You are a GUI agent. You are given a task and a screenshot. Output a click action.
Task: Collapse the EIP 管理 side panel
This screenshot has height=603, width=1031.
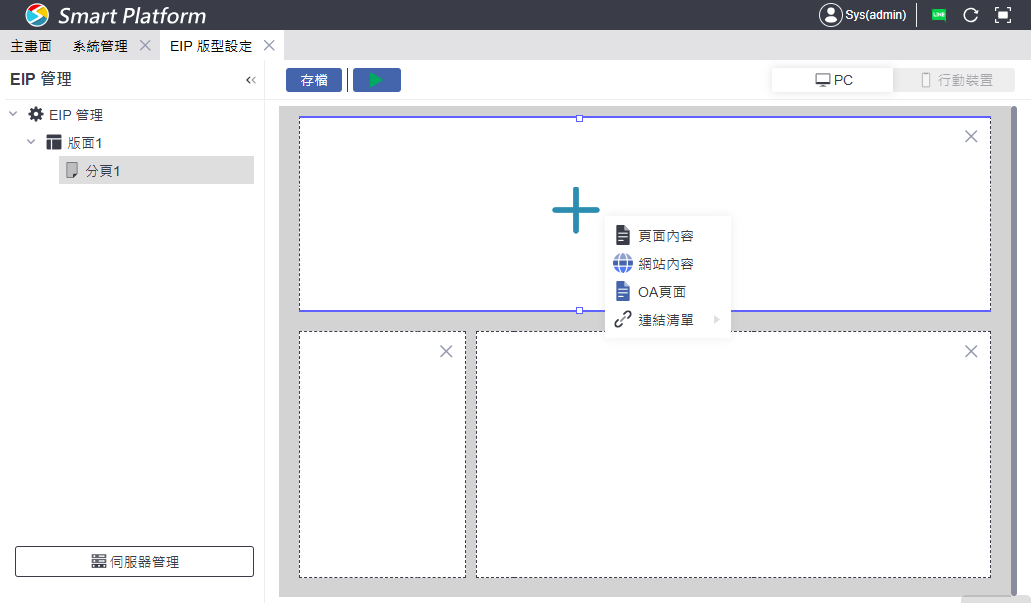pyautogui.click(x=250, y=80)
